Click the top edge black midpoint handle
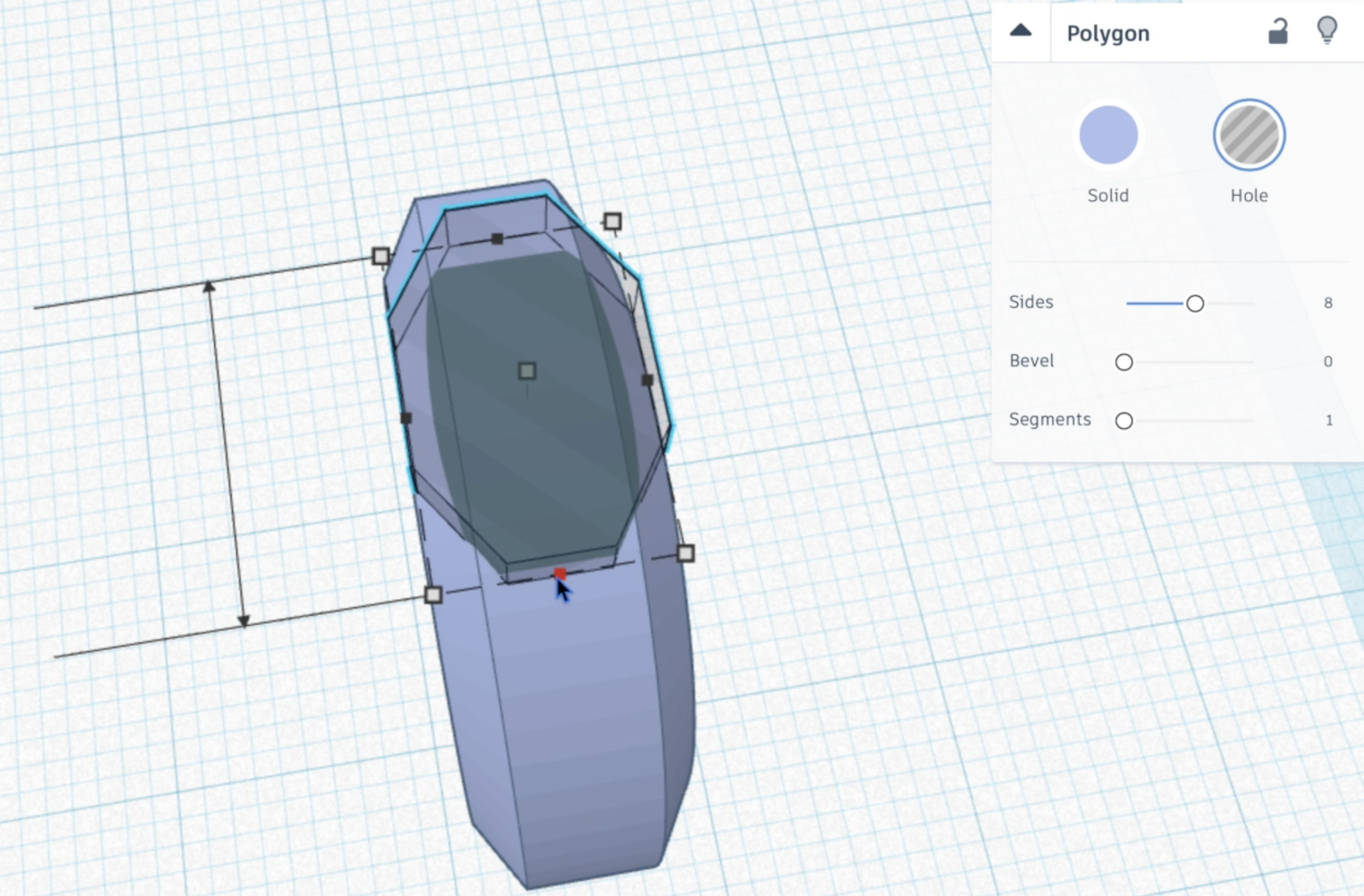 pyautogui.click(x=497, y=238)
